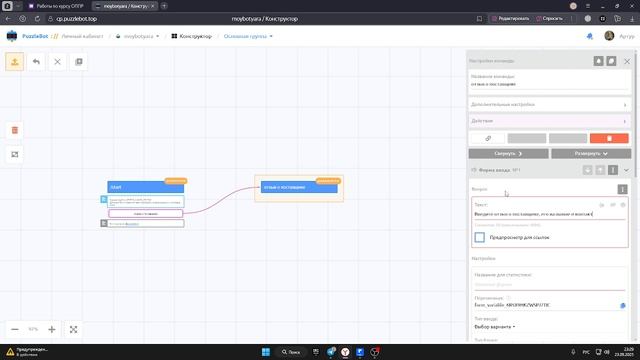Click the fit-to-screen icon near zoom controls
This screenshot has width=640, height=360.
click(x=73, y=329)
